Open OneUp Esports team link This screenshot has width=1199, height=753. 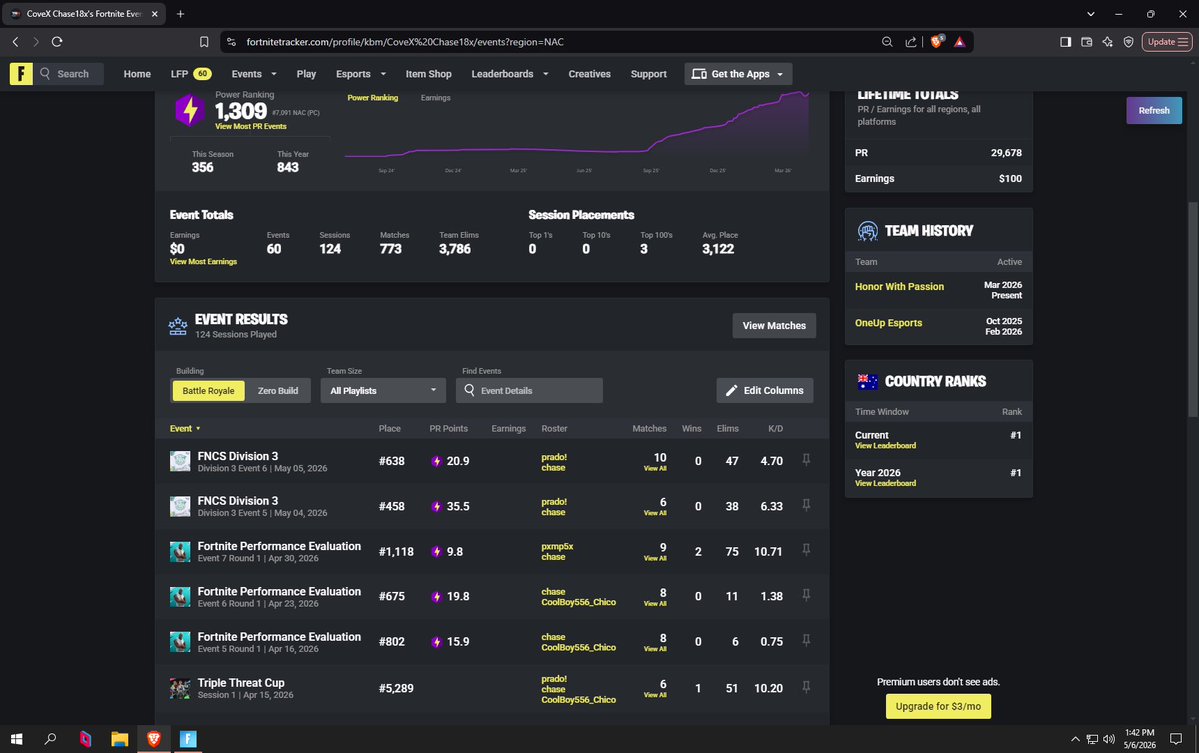coord(888,323)
